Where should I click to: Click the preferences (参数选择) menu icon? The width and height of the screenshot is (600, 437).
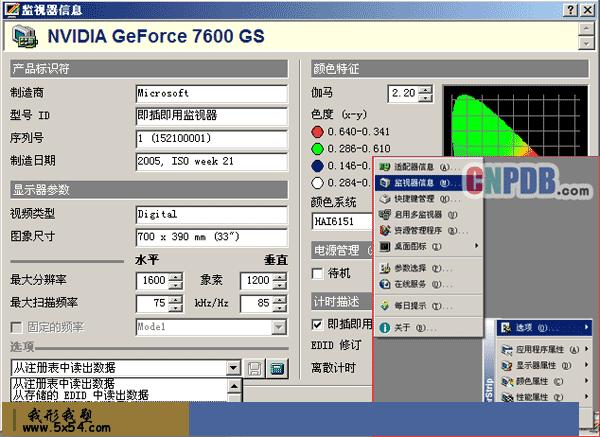tap(384, 268)
